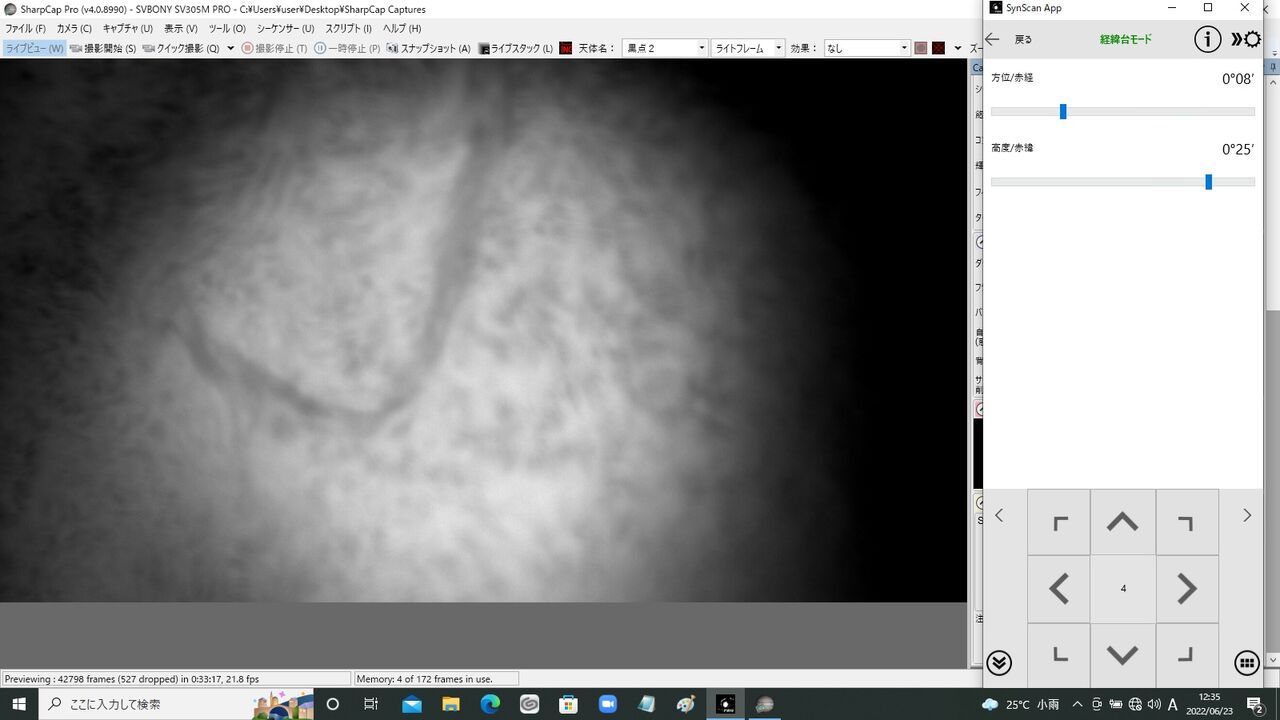Adjust the 高度/赤緯 slider in SynScan

(x=1123, y=182)
